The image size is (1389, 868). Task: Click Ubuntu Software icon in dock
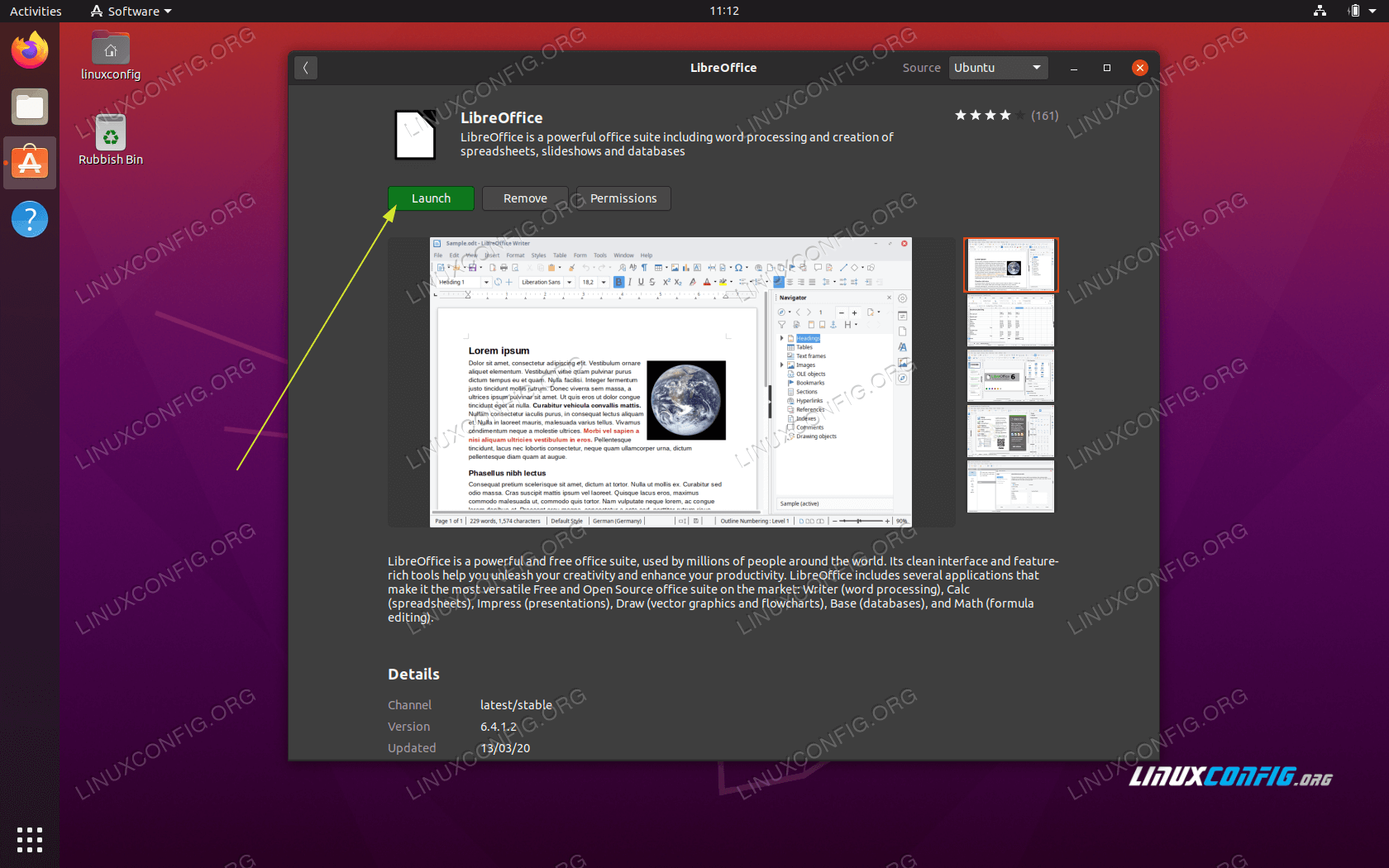click(30, 163)
